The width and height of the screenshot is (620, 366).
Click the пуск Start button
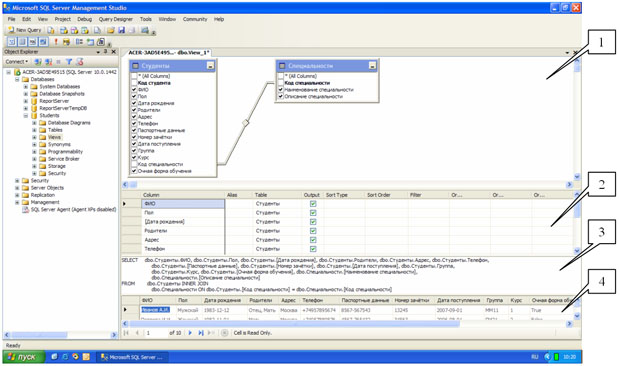(x=24, y=357)
